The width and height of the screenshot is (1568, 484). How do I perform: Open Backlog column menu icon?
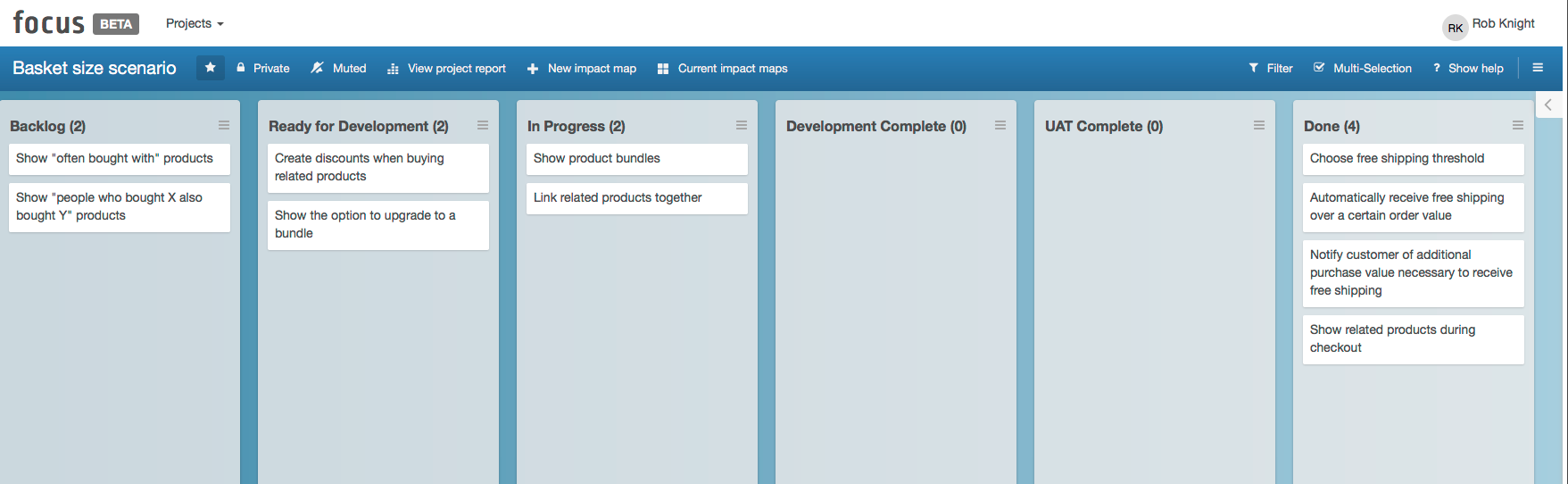coord(224,126)
